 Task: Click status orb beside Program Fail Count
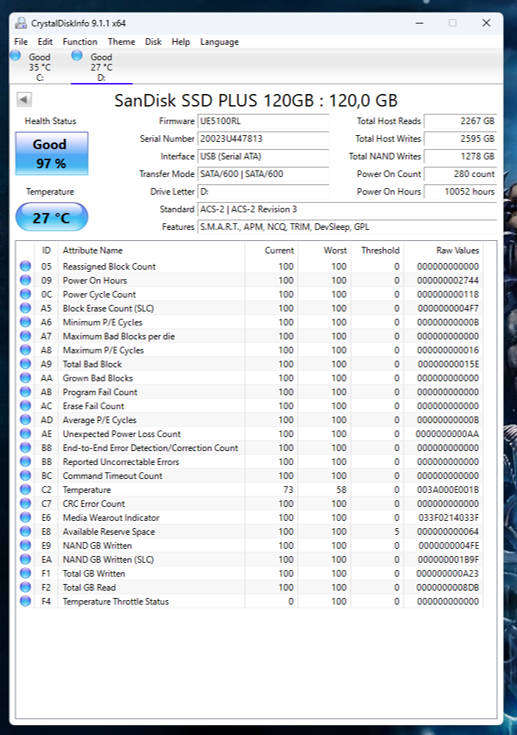26,392
